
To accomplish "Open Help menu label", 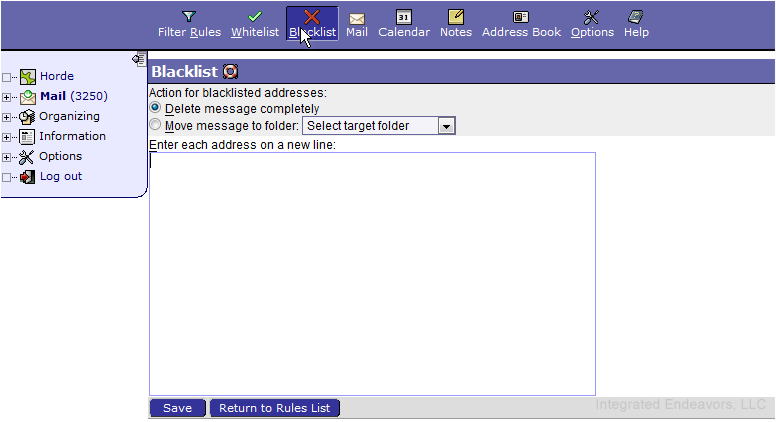I will (x=636, y=32).
